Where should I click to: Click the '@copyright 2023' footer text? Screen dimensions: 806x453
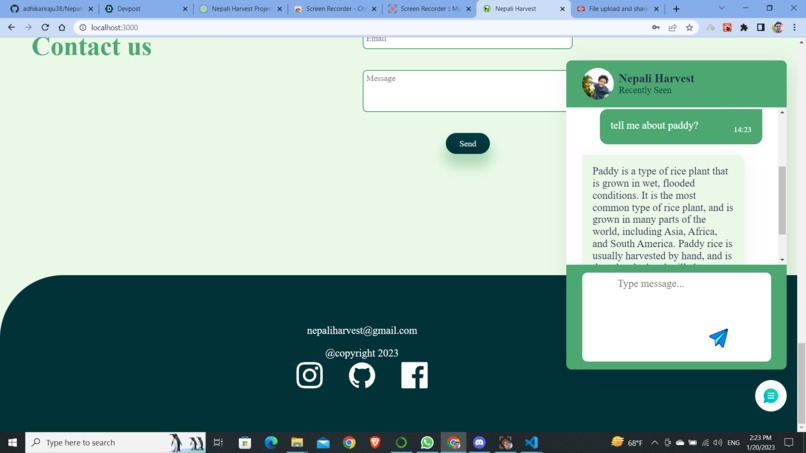(362, 353)
